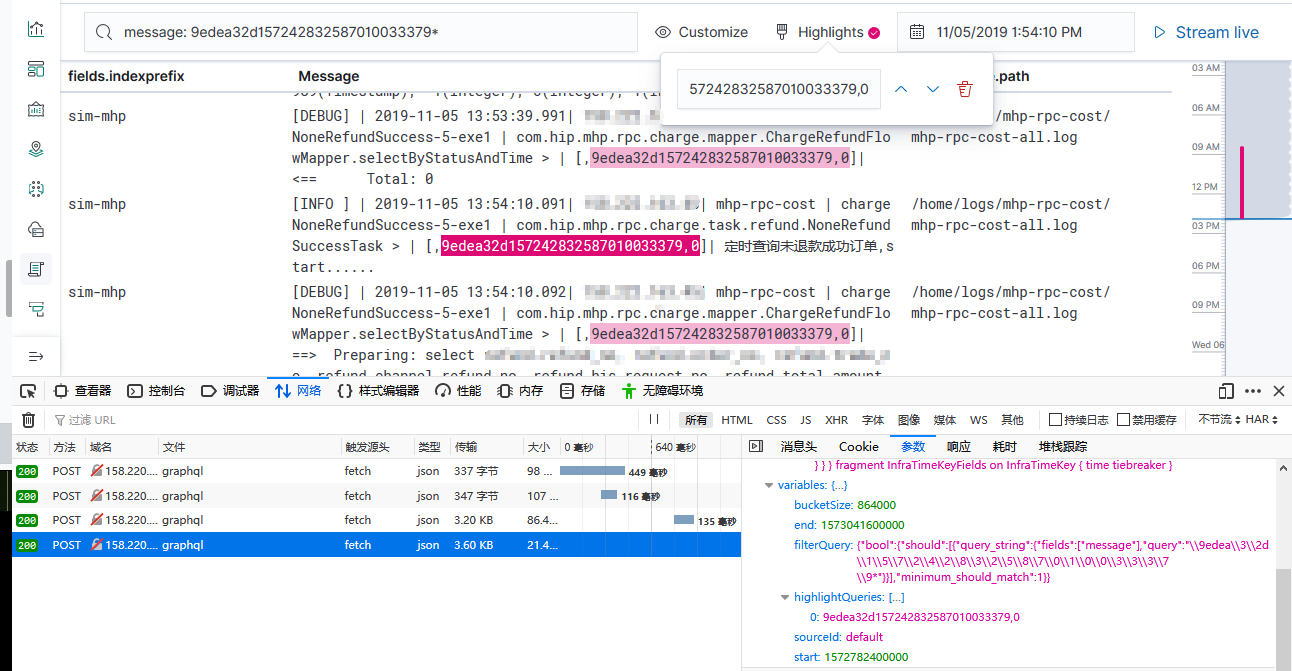Filter network requests by HTML

click(737, 420)
